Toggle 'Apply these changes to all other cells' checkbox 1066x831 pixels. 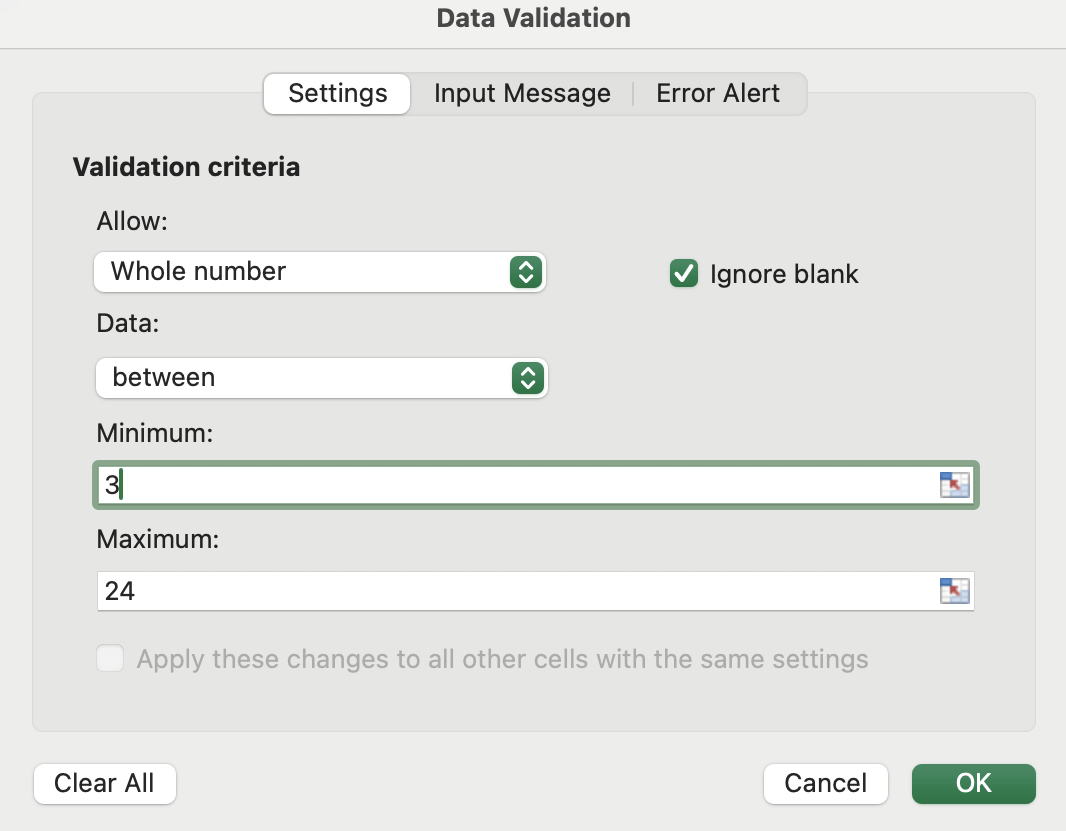click(x=110, y=658)
